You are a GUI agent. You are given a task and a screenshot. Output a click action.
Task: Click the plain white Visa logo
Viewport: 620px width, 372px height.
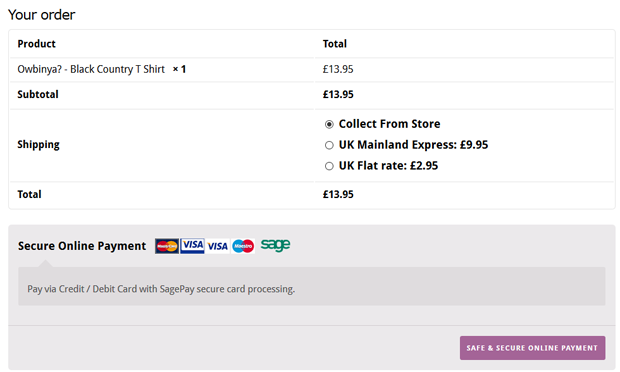coord(217,246)
